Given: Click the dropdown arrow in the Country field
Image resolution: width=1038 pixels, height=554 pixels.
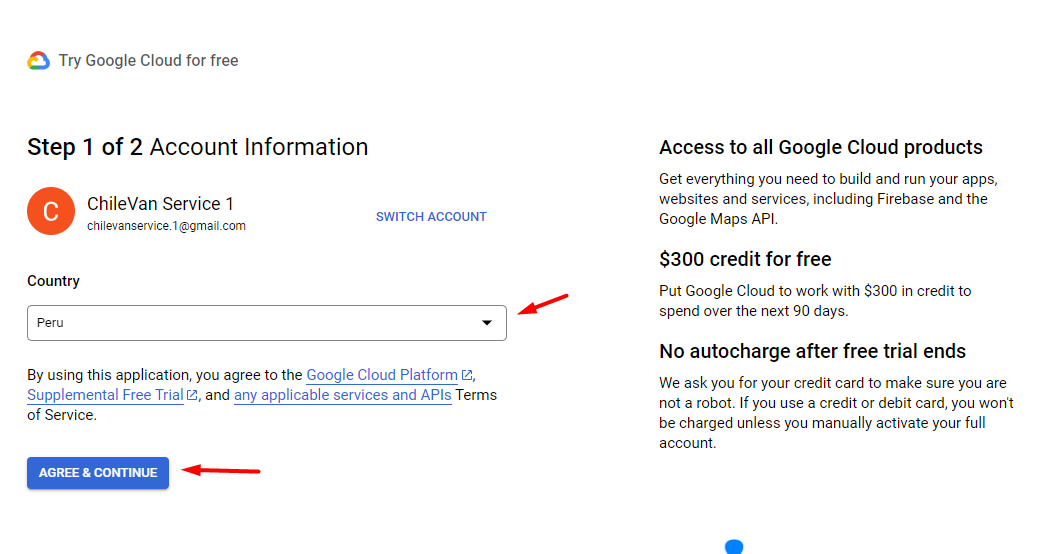Looking at the screenshot, I should coord(487,323).
